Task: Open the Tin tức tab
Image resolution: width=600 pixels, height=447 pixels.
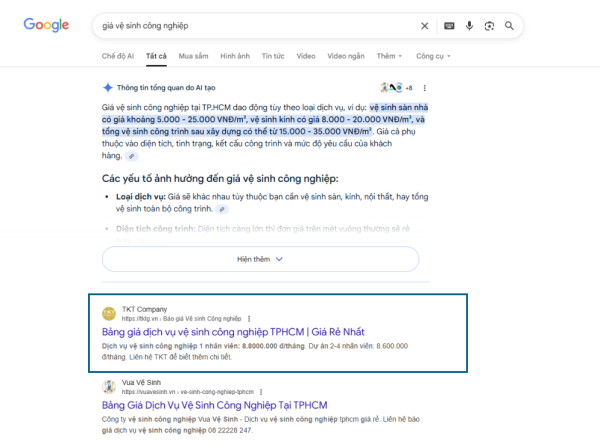Action: click(273, 56)
